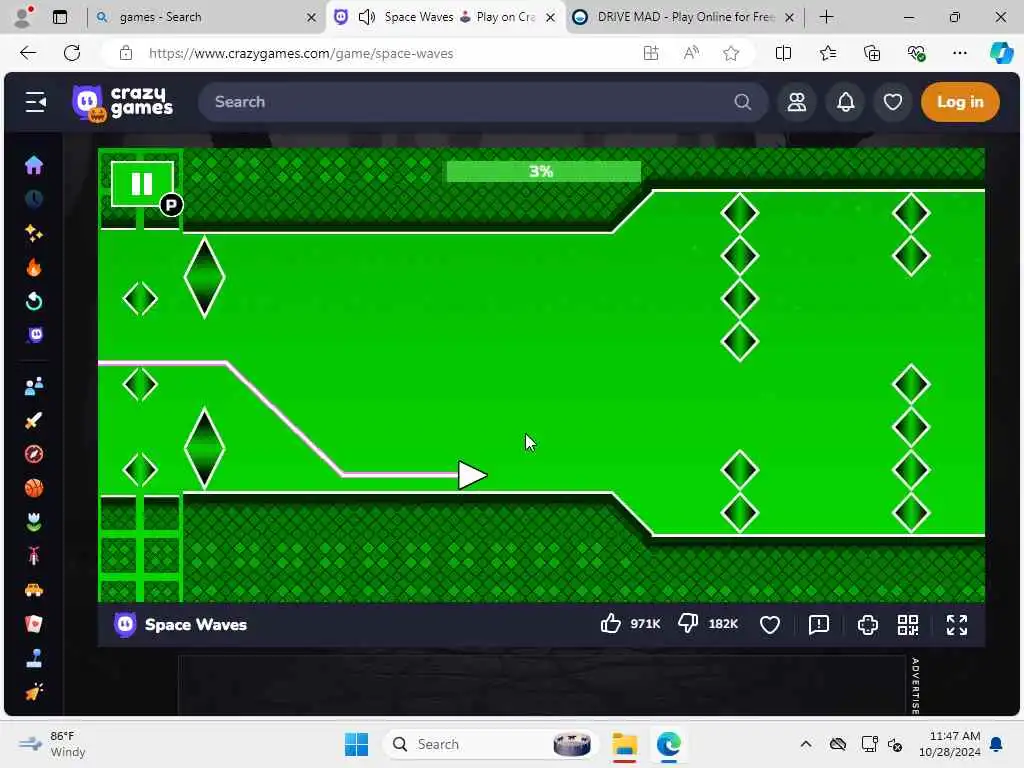
Task: Add this page to favorites star
Action: 731,53
